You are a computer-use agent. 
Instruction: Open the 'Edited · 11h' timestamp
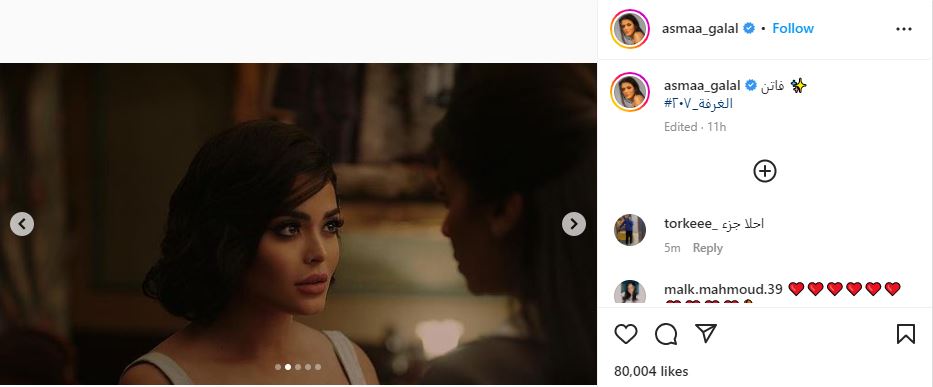695,127
